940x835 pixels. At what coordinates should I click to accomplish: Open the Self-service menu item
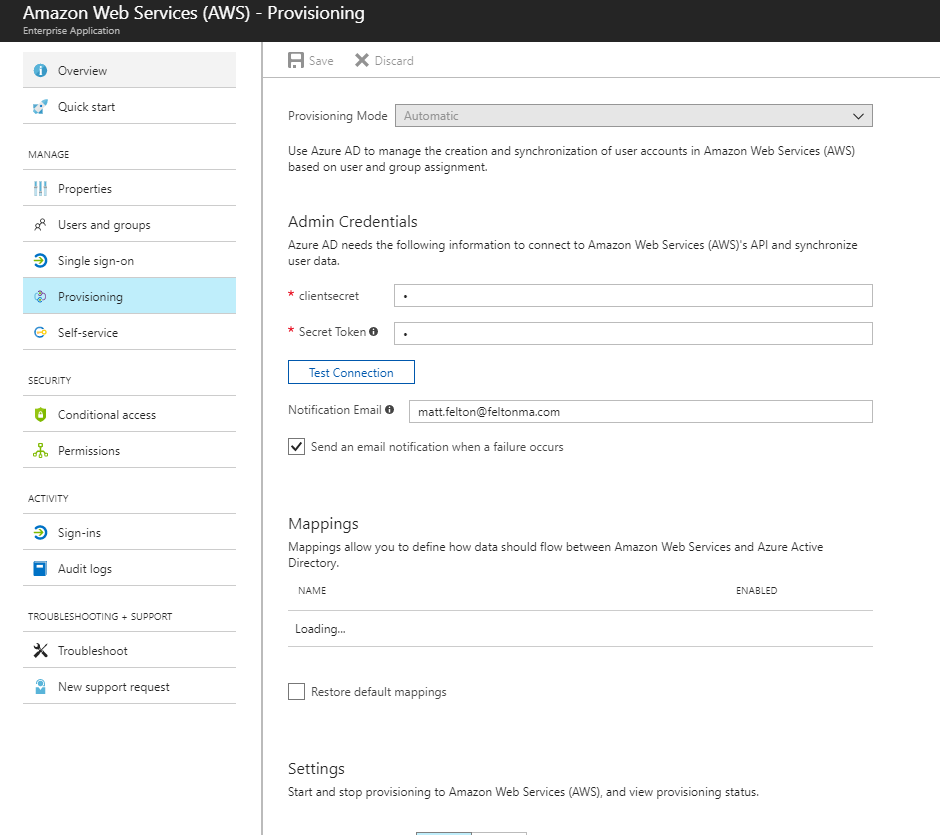[129, 333]
